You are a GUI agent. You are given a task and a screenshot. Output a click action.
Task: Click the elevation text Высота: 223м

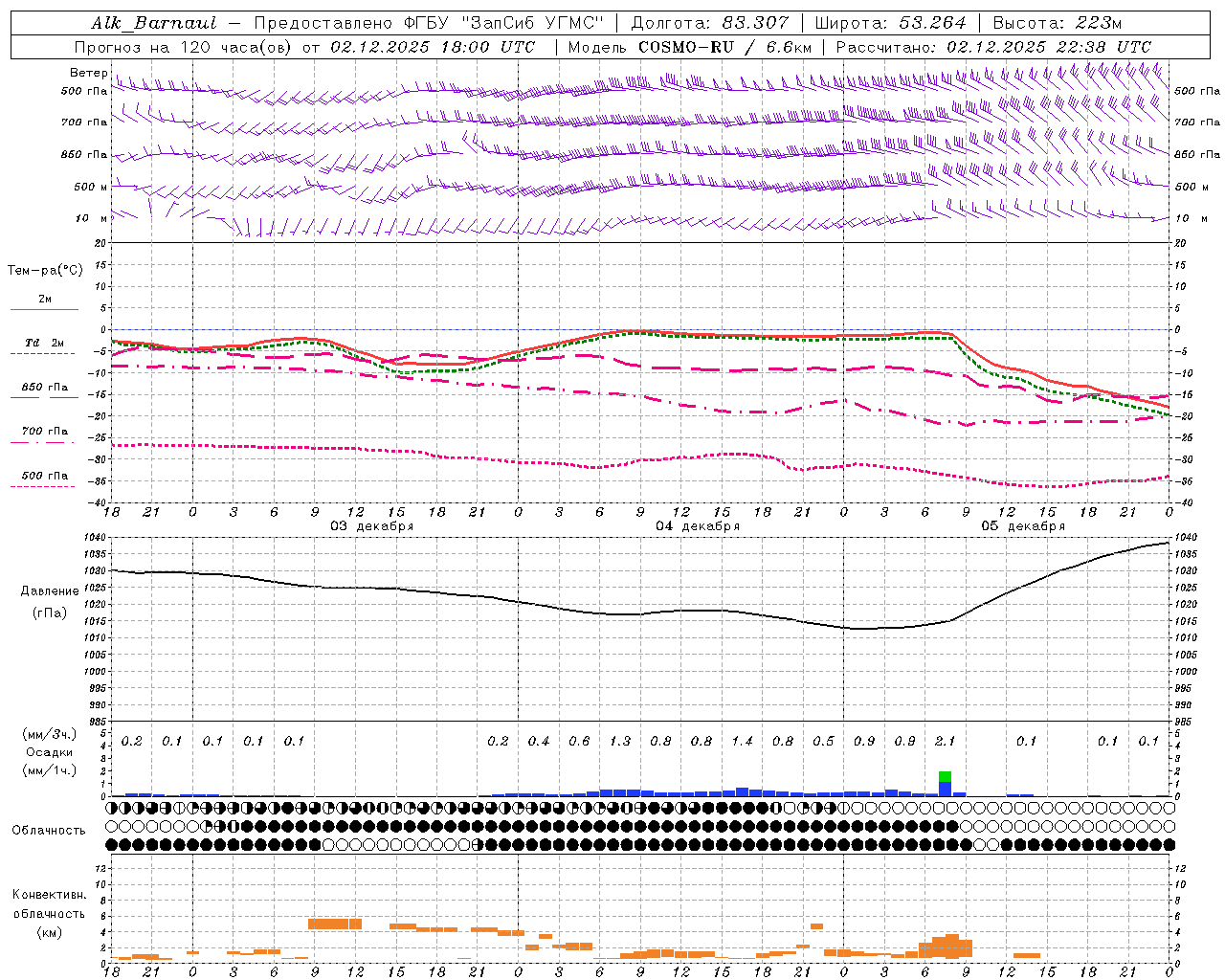tap(1057, 23)
